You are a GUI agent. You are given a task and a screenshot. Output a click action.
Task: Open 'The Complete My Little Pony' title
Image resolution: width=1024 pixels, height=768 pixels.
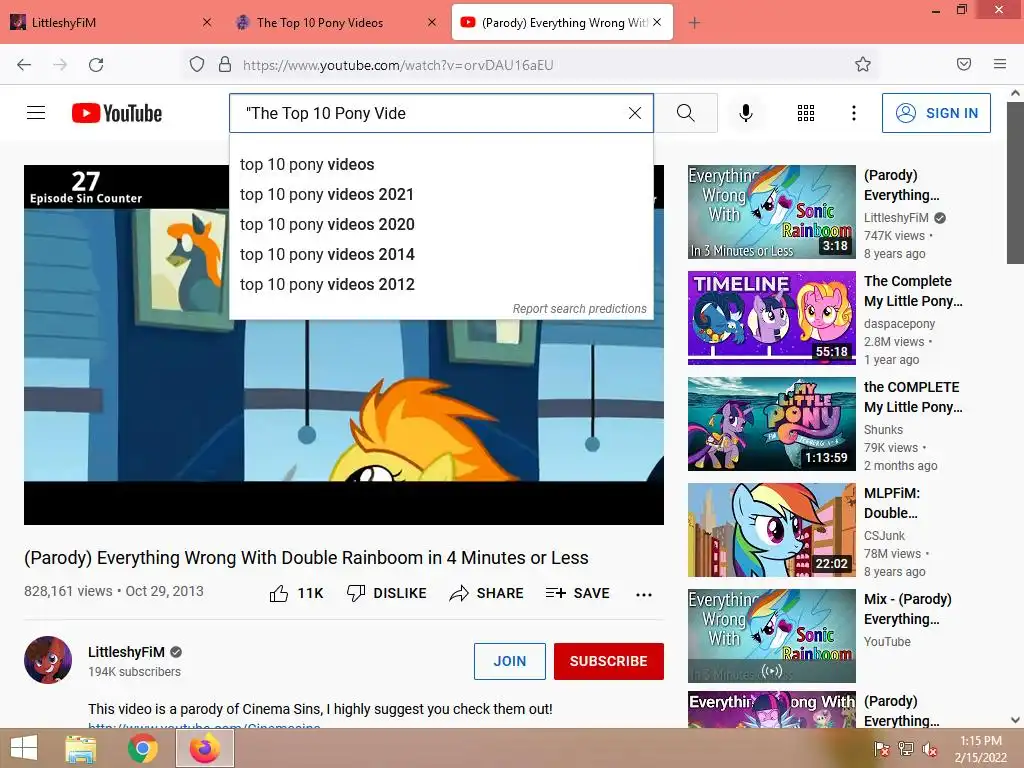pos(913,291)
